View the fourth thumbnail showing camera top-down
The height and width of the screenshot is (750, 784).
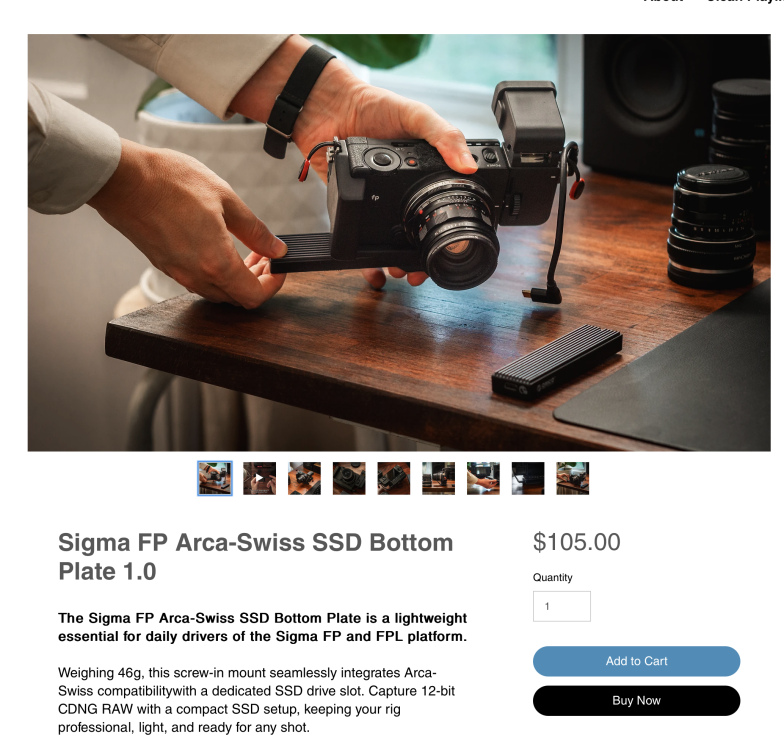click(349, 478)
